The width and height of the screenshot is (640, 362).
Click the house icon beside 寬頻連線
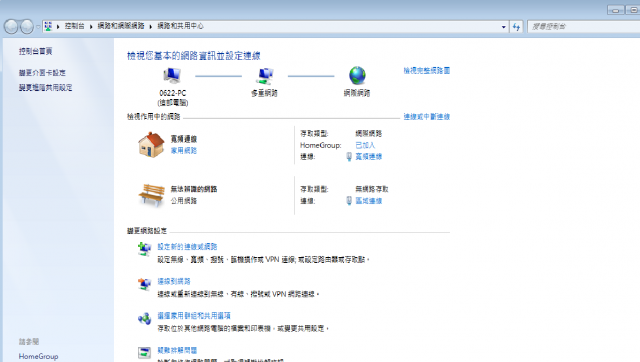151,144
